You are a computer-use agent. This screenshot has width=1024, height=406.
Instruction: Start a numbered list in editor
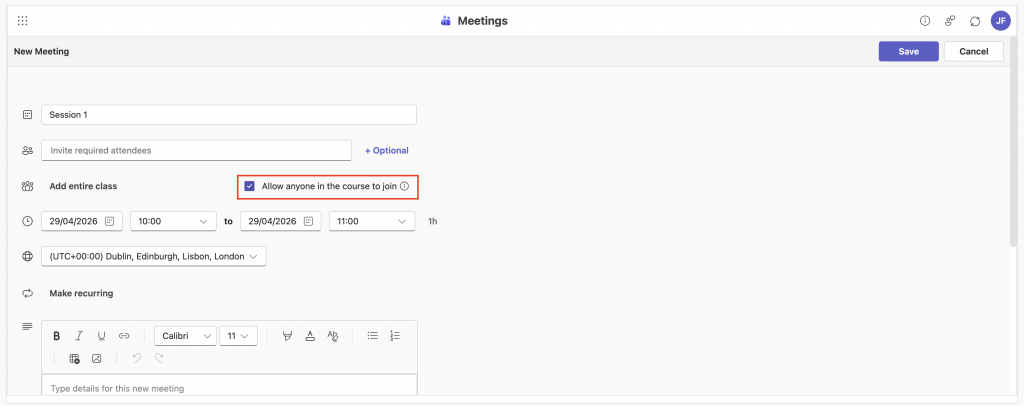tap(395, 336)
